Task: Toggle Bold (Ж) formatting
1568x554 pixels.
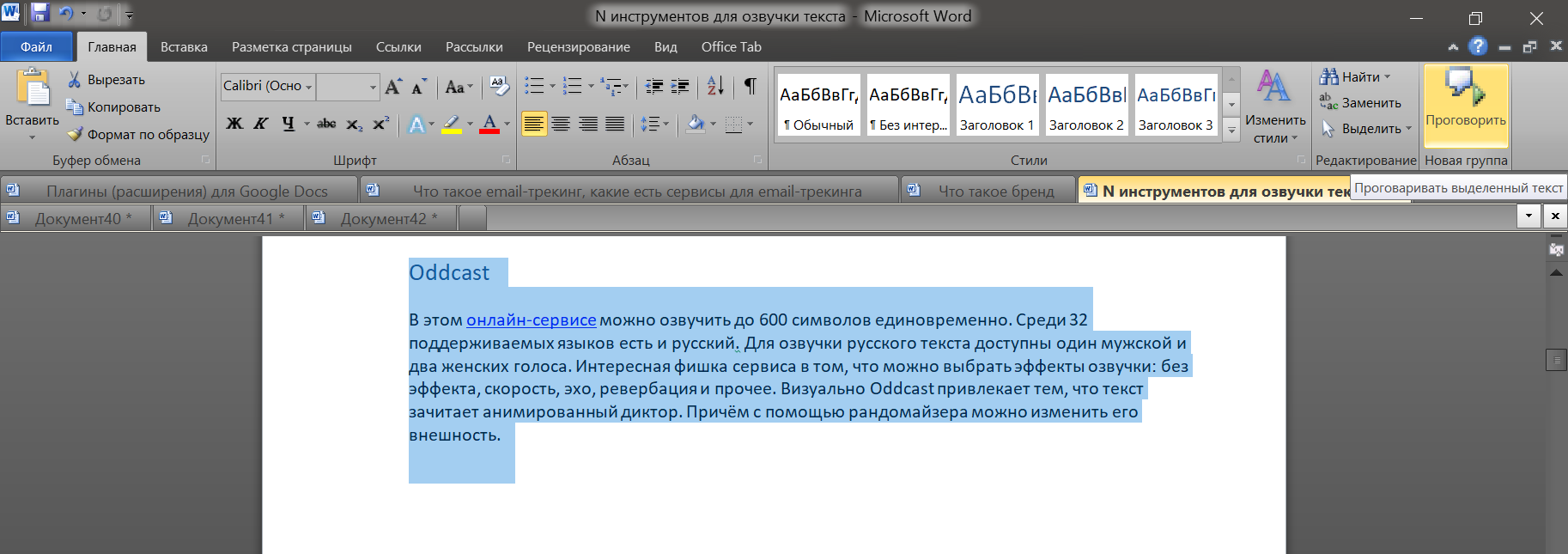Action: pyautogui.click(x=234, y=124)
